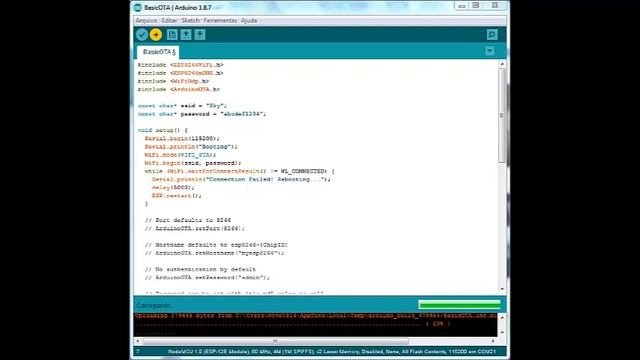This screenshot has width=640, height=360.
Task: Click the Serial.begin(115200) code line
Action: point(182,138)
